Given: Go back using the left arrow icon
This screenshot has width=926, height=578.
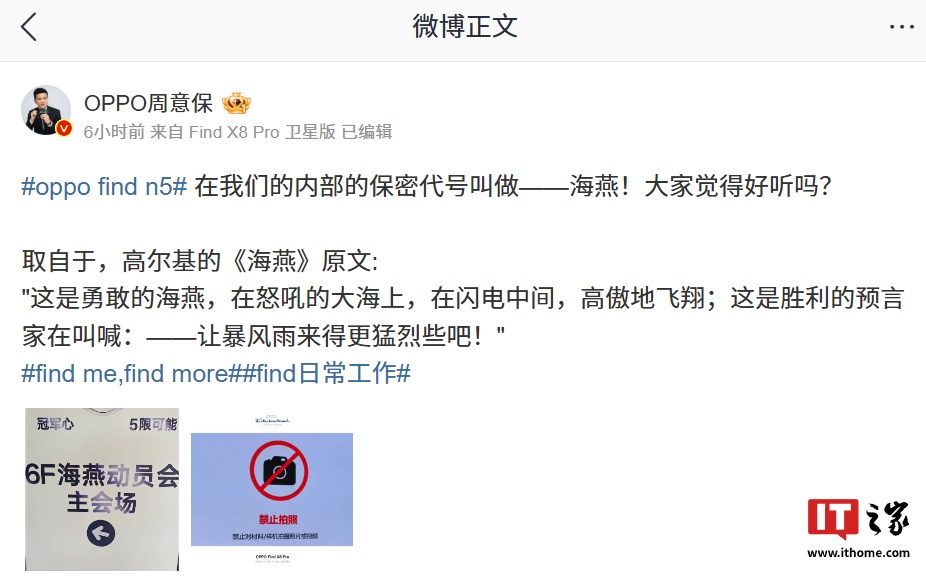Looking at the screenshot, I should [29, 27].
